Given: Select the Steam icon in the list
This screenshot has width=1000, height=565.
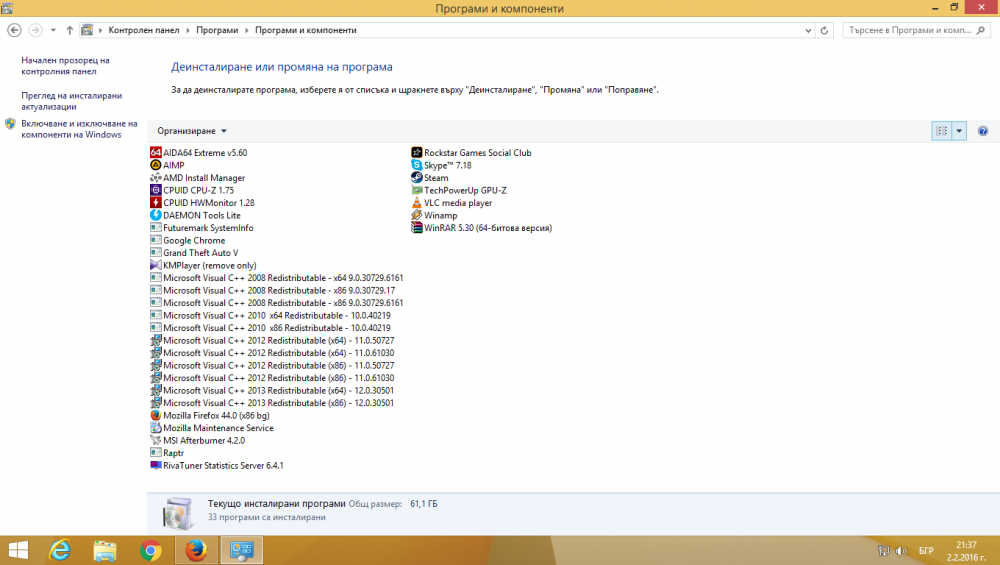Looking at the screenshot, I should 416,177.
